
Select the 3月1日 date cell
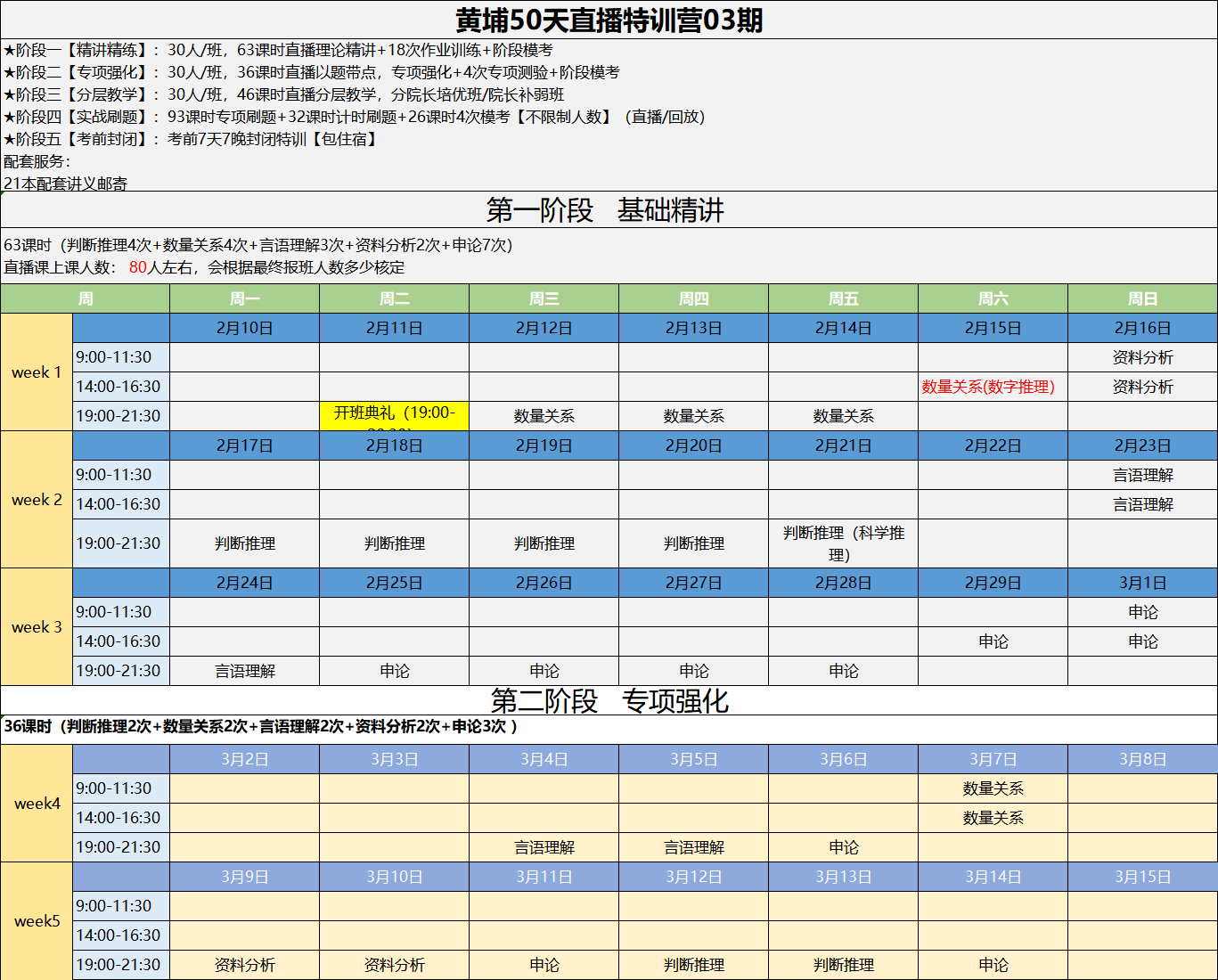coord(1142,583)
